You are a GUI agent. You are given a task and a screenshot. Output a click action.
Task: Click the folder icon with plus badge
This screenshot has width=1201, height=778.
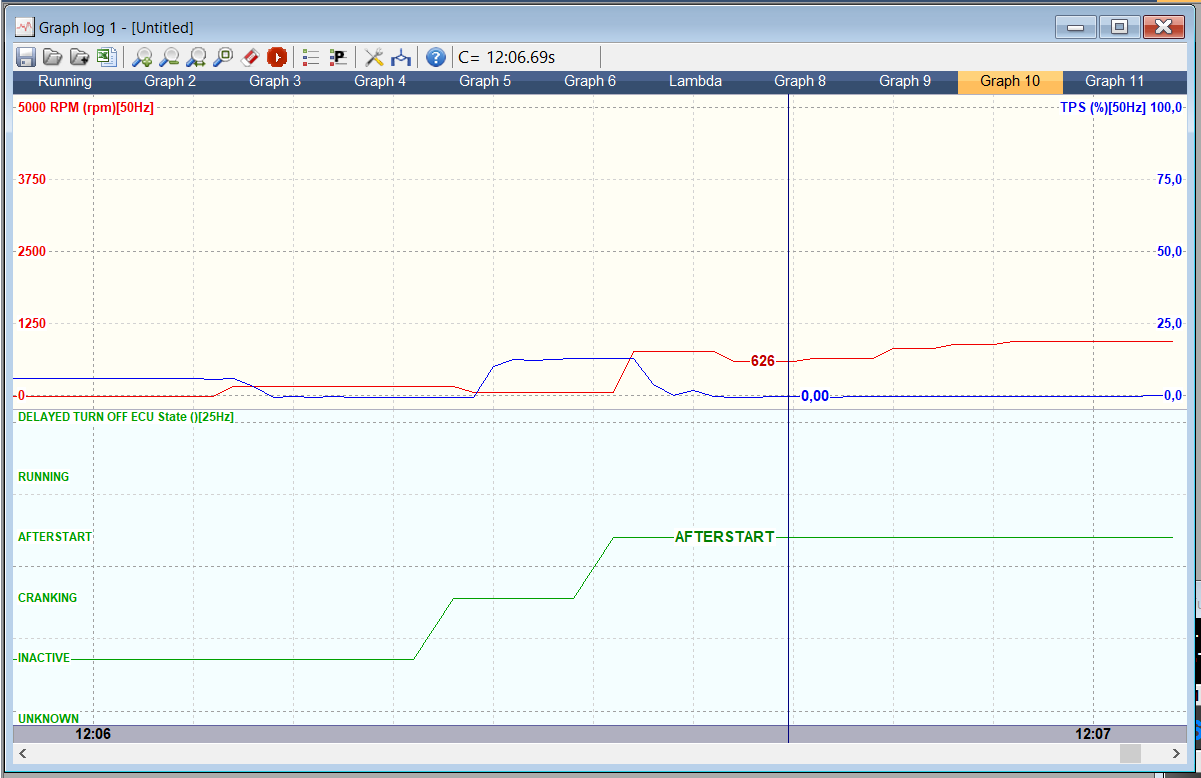click(80, 58)
